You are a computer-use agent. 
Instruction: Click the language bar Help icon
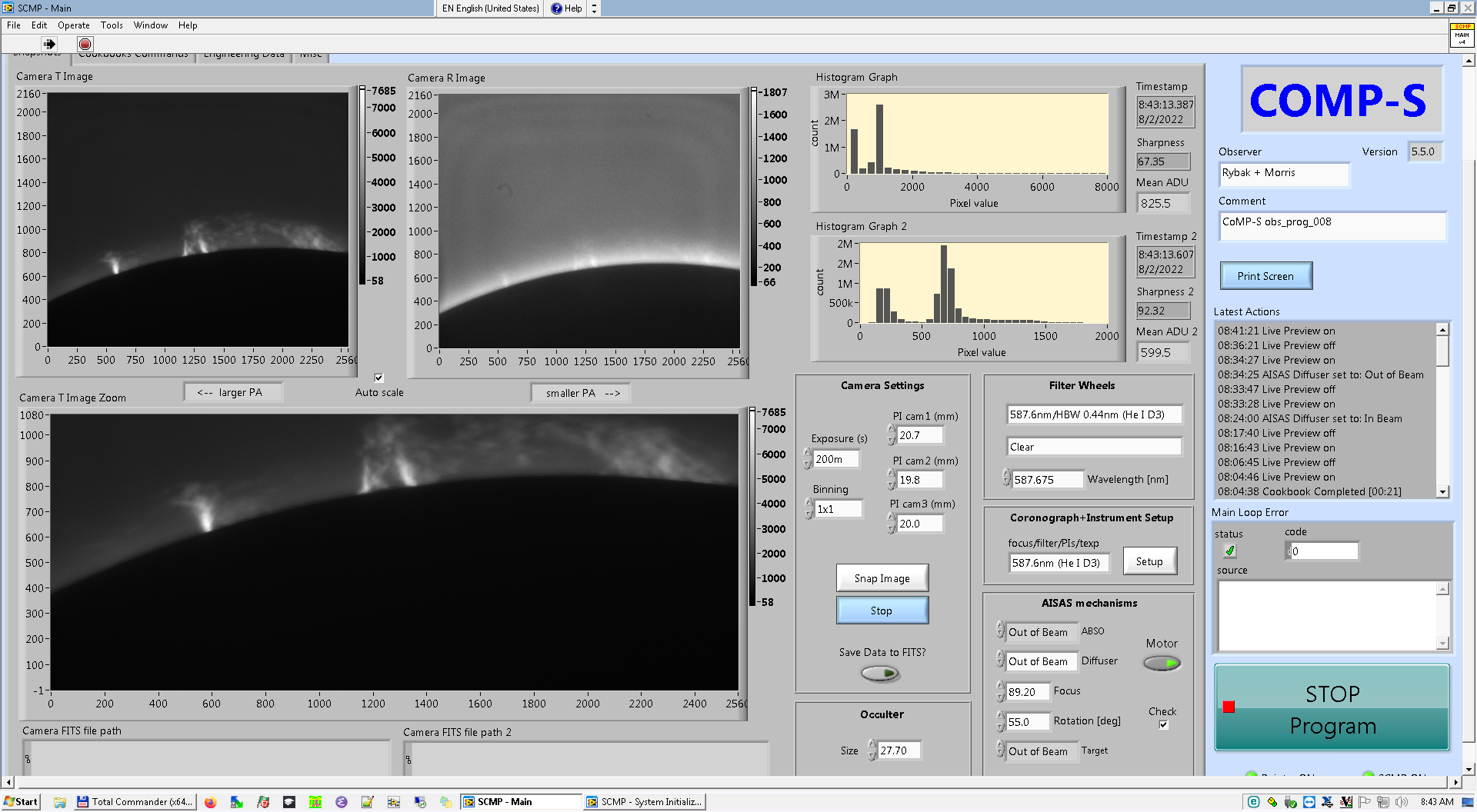coord(557,8)
